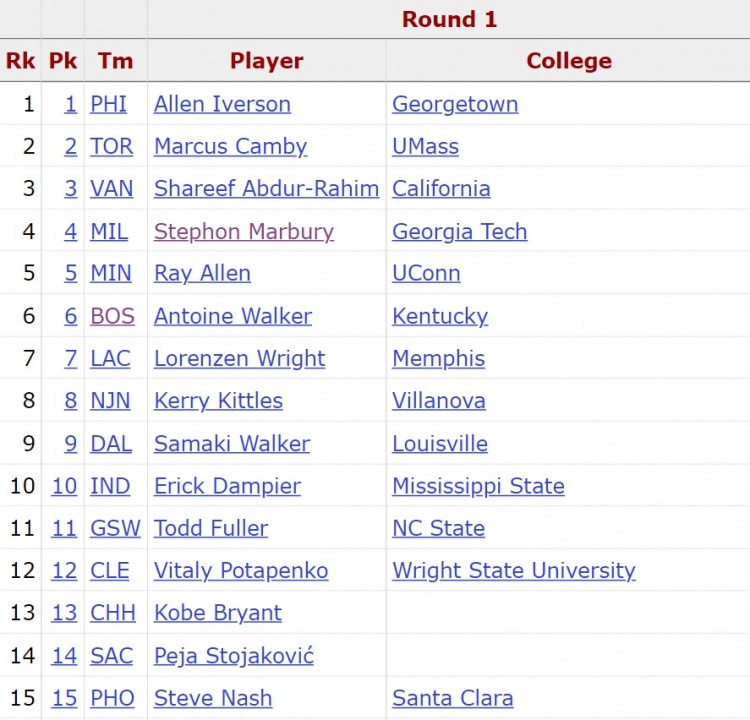Click the BOS team link
Screen dimensions: 750x720
point(112,316)
